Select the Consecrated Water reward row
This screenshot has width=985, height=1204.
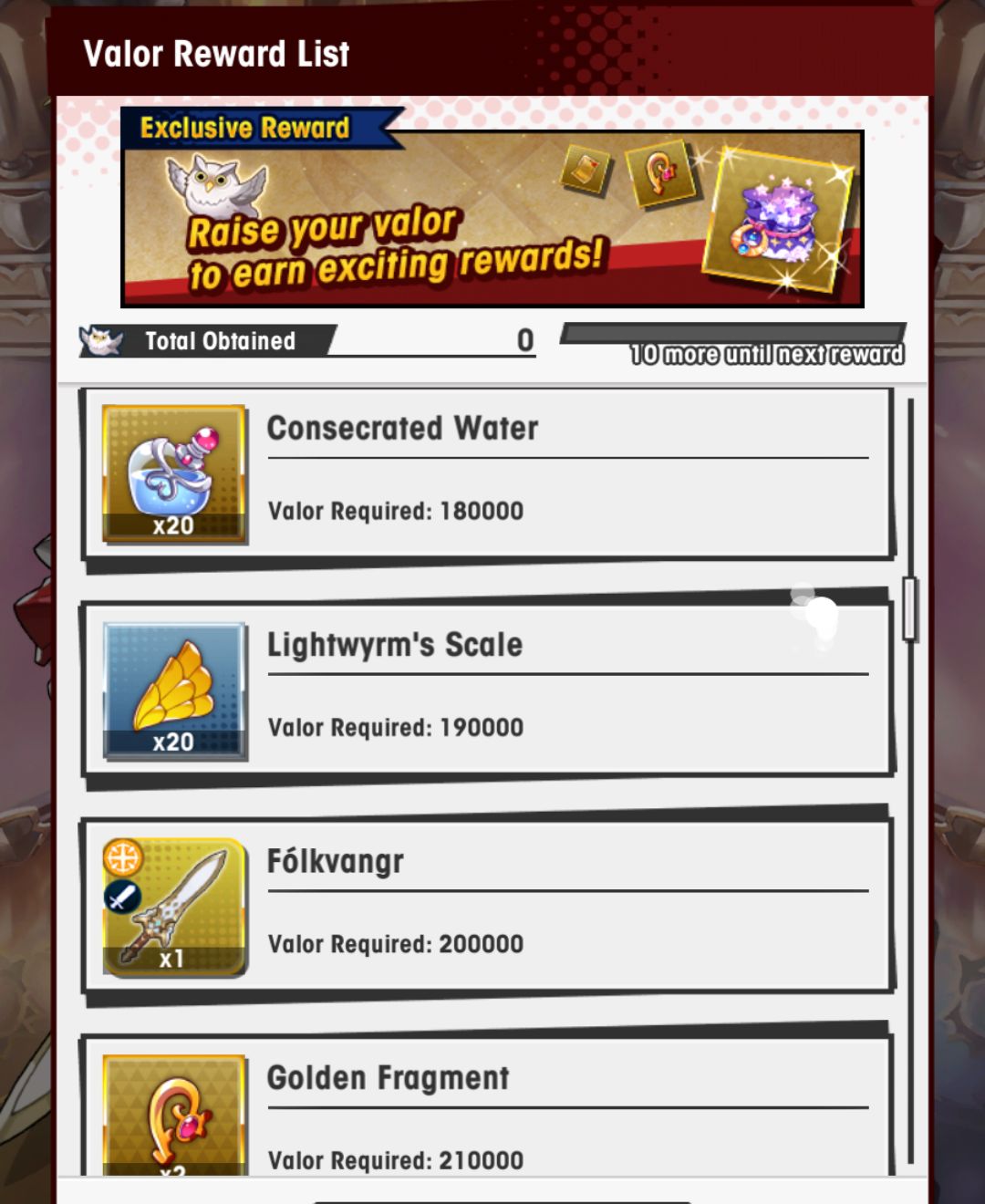click(x=487, y=474)
